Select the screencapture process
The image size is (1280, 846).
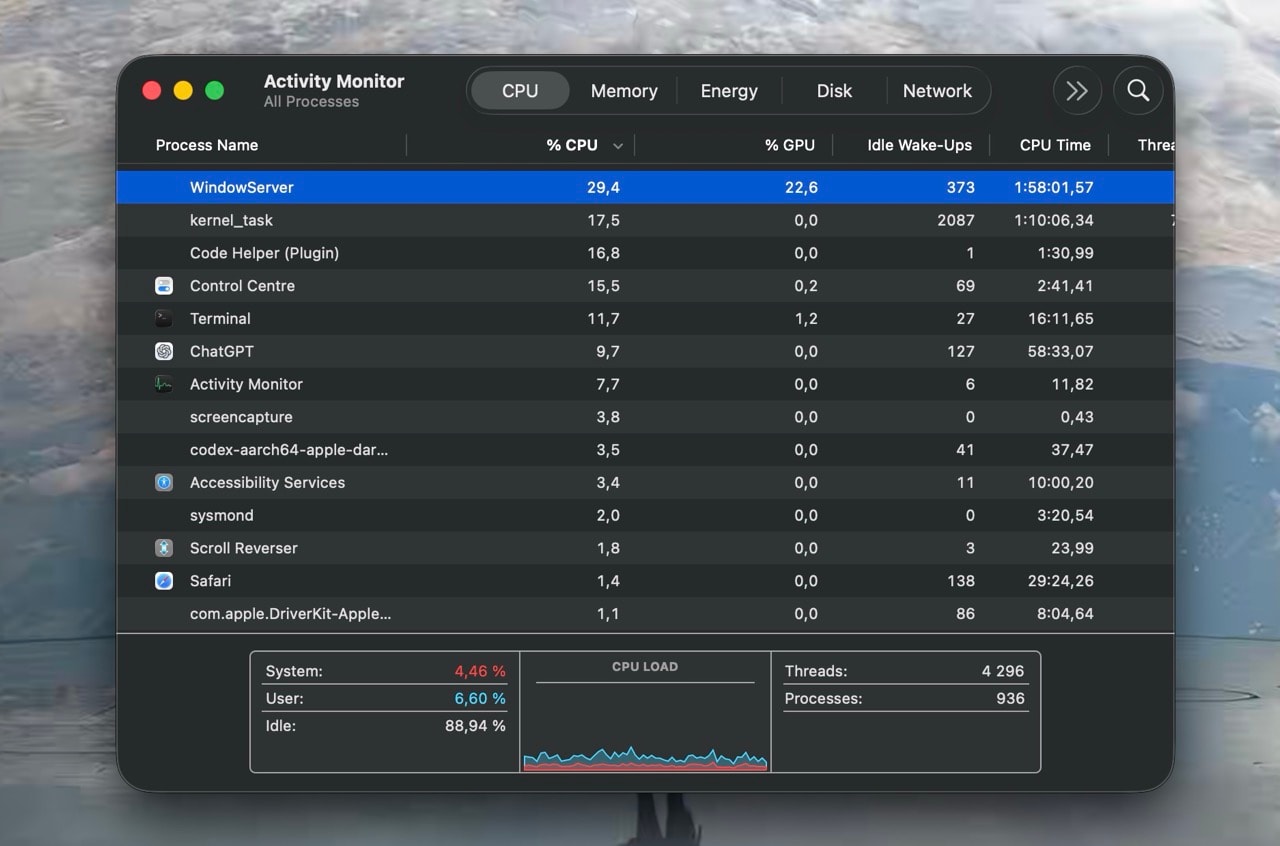(241, 417)
